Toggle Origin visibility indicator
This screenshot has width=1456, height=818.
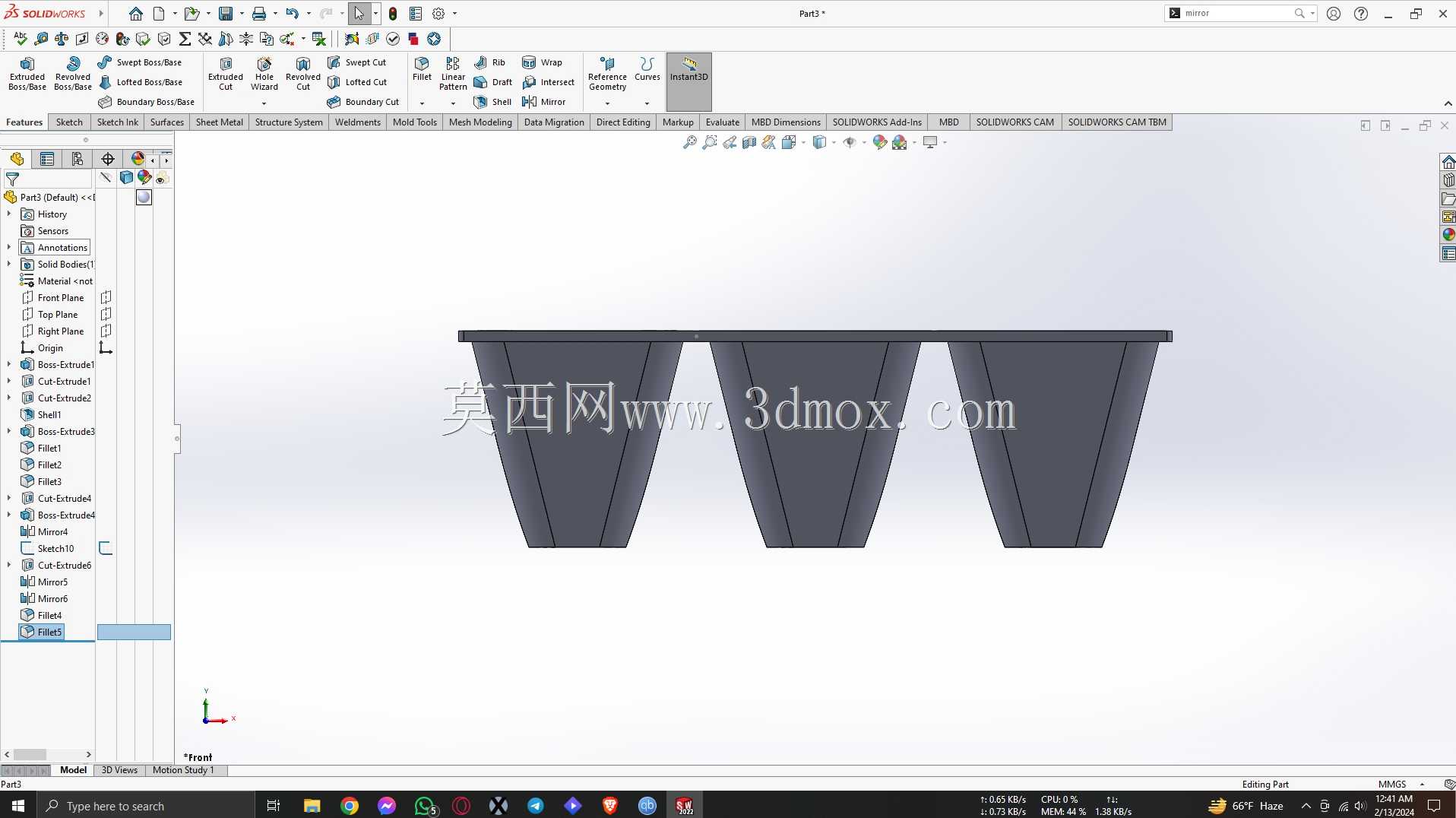(x=106, y=347)
